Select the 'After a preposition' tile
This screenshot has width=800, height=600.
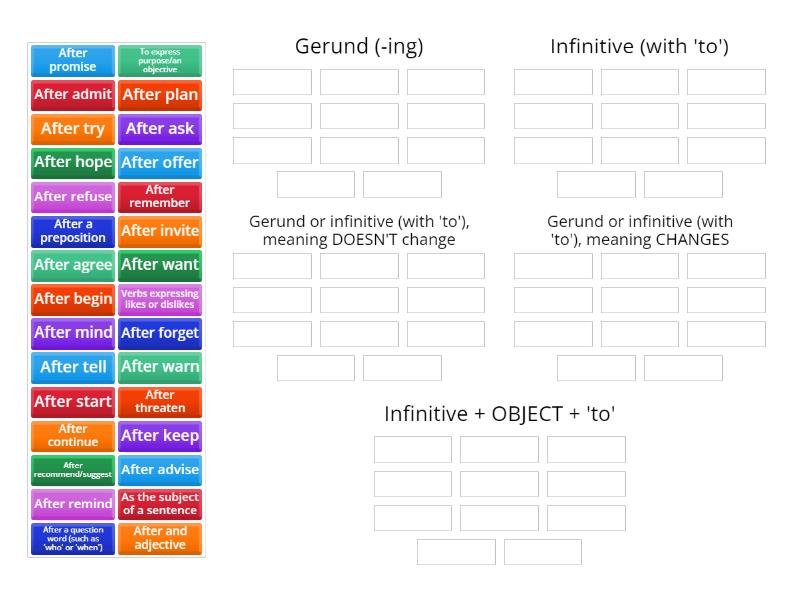(x=72, y=231)
